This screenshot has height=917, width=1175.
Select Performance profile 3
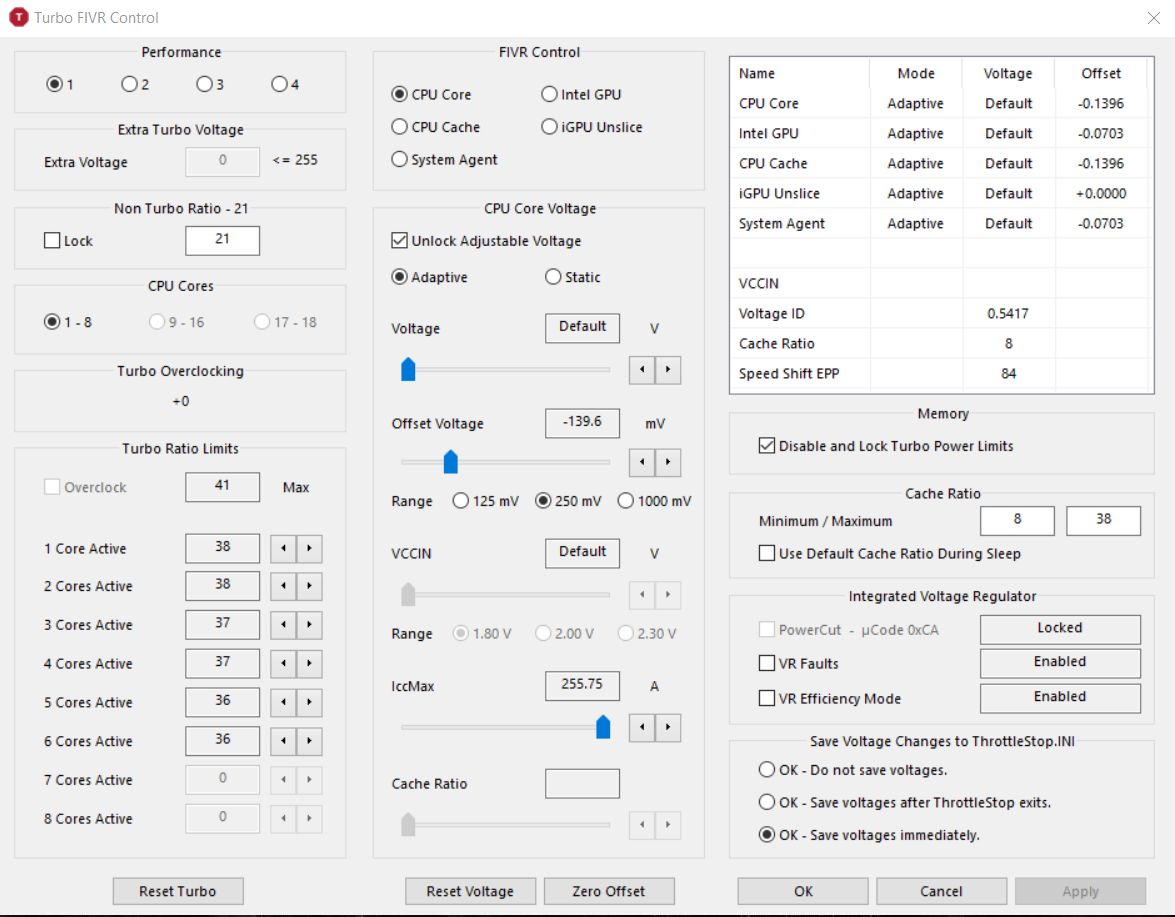pyautogui.click(x=204, y=85)
